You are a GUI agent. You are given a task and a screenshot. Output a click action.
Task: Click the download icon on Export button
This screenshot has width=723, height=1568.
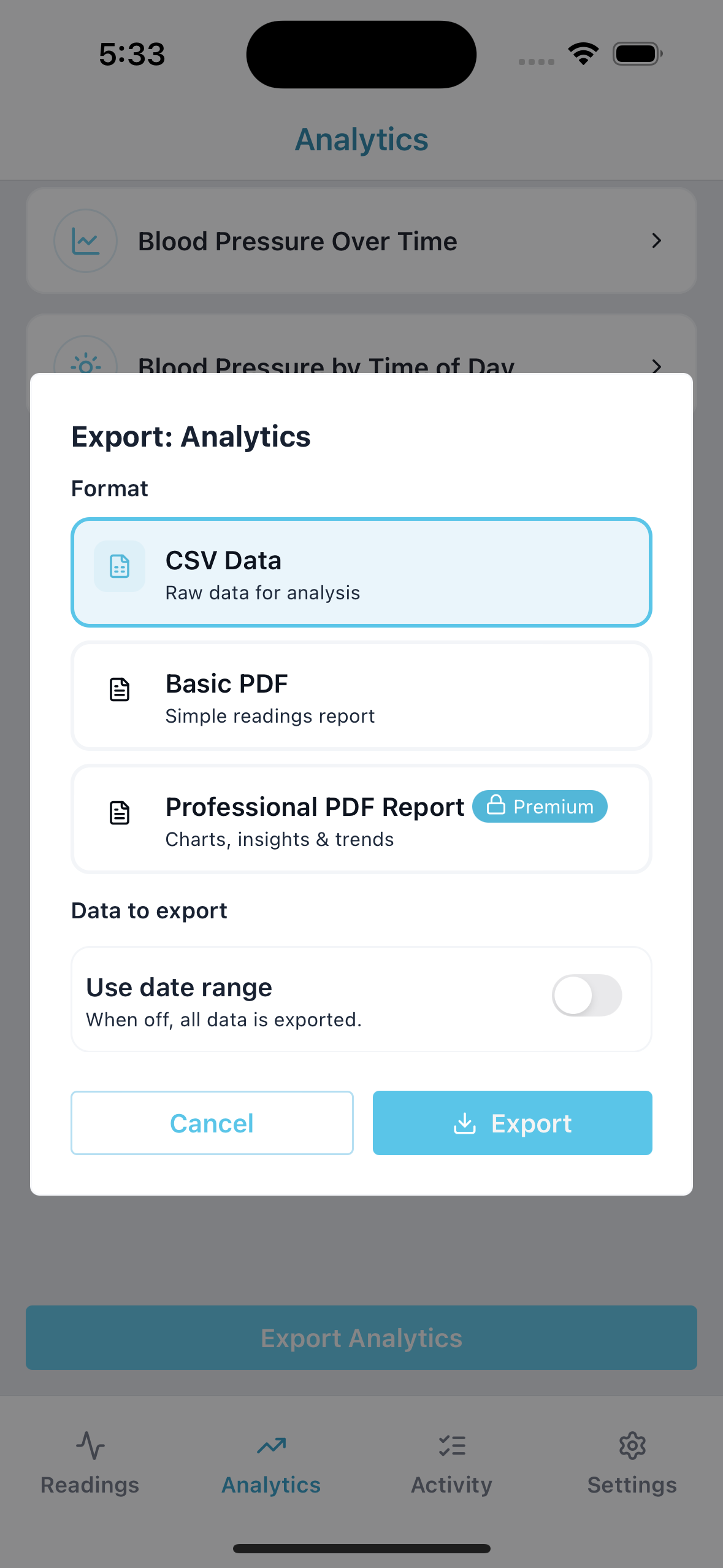click(465, 1123)
